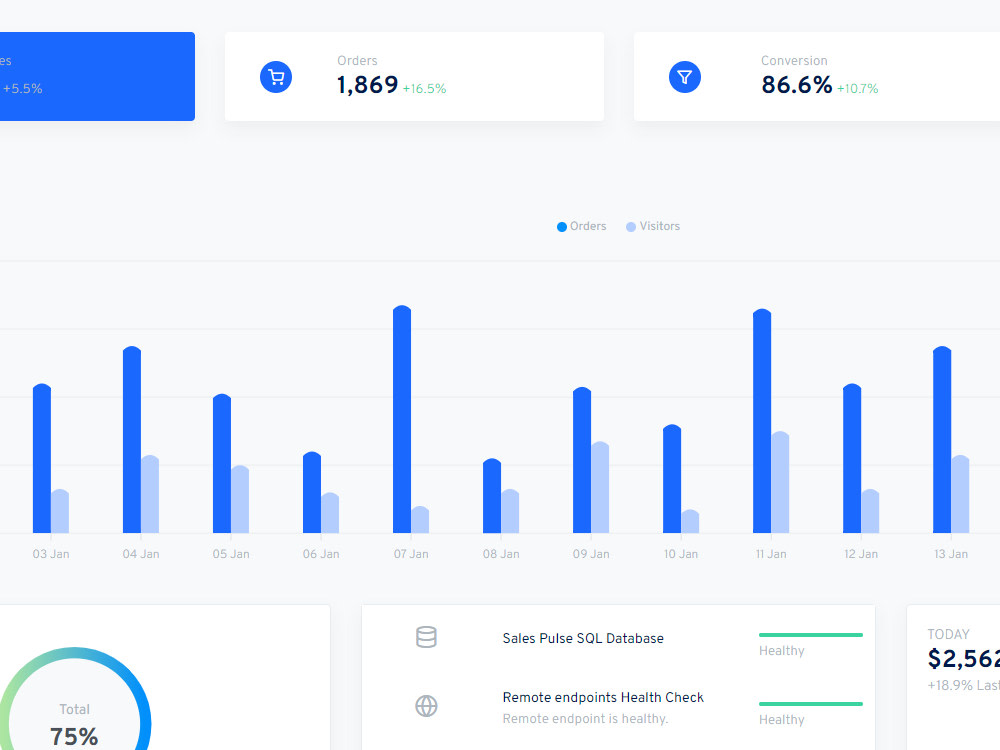1000x750 pixels.
Task: Click the Healthy status under Remote endpoints
Action: pos(782,720)
